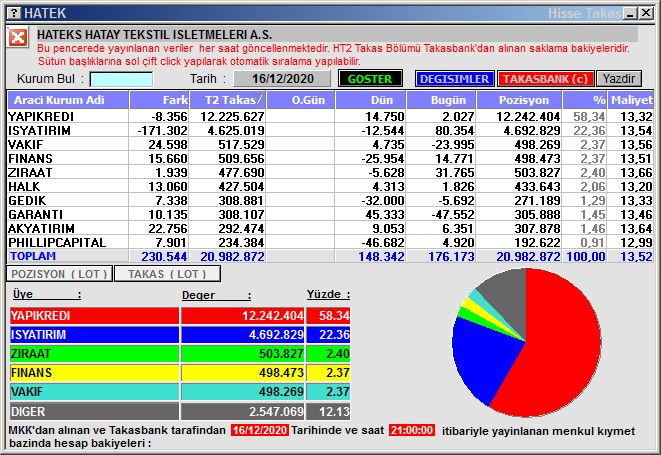The width and height of the screenshot is (661, 455).
Task: Click the 21:00:00 time stamp
Action: tap(412, 430)
